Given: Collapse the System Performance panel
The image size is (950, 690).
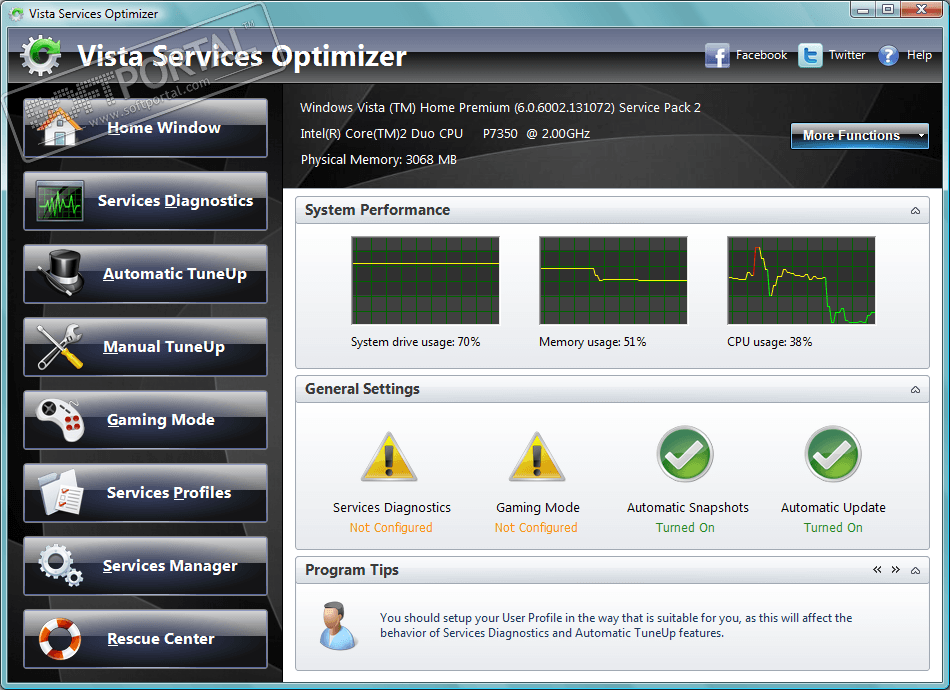Looking at the screenshot, I should click(915, 210).
